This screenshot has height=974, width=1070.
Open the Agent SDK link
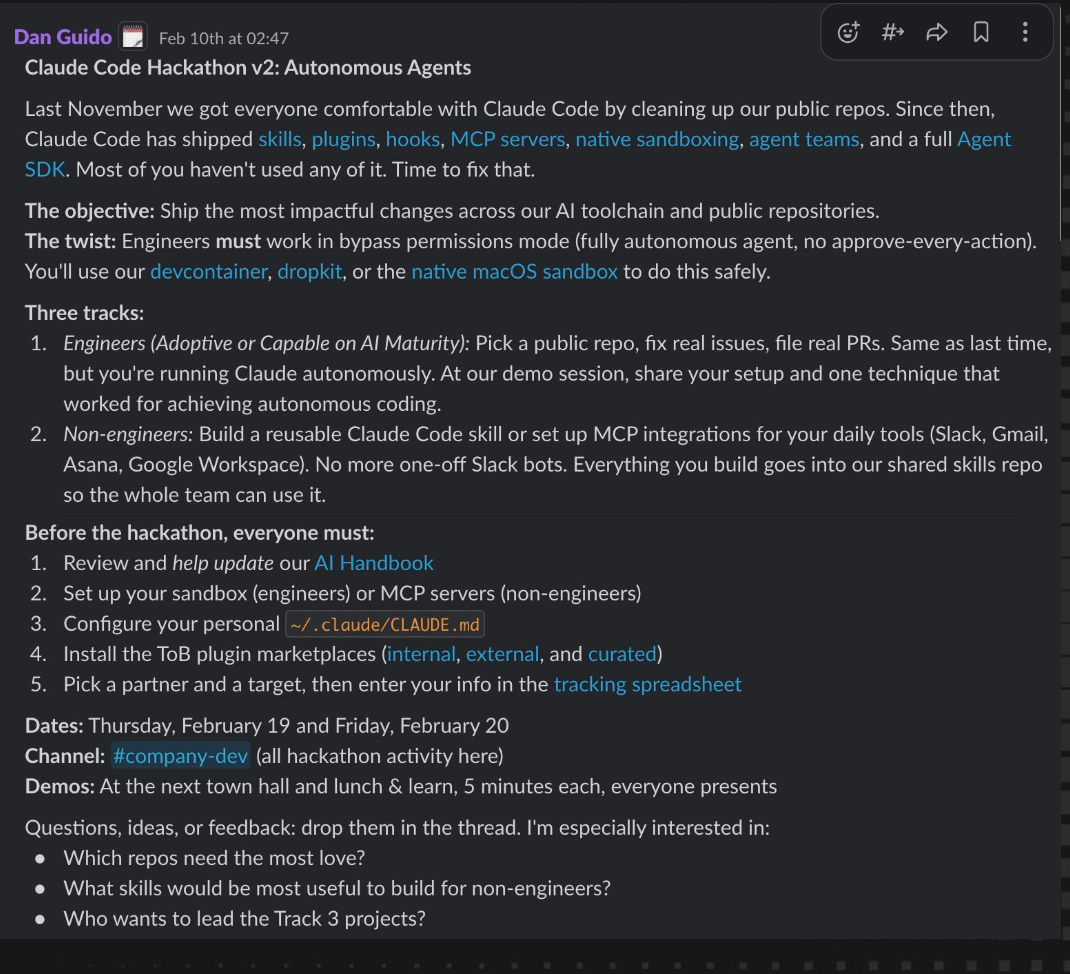pos(984,139)
